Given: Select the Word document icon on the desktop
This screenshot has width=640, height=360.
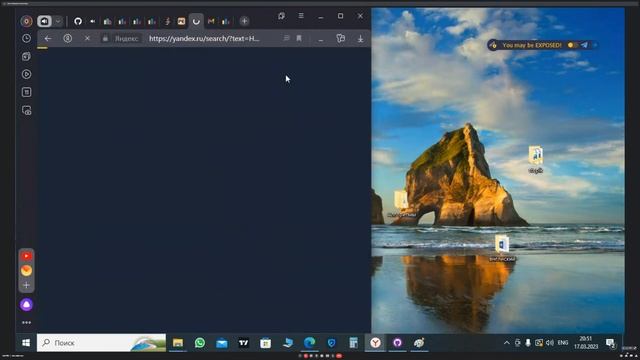Looking at the screenshot, I should [502, 247].
